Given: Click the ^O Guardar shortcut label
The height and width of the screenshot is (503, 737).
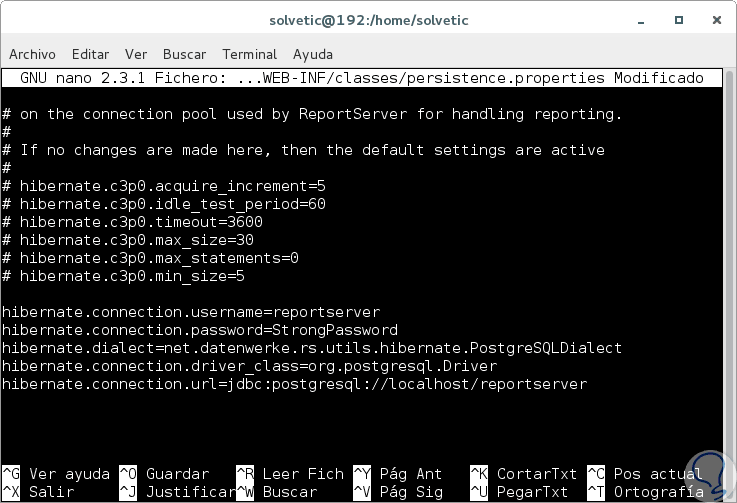Looking at the screenshot, I should click(163, 474).
